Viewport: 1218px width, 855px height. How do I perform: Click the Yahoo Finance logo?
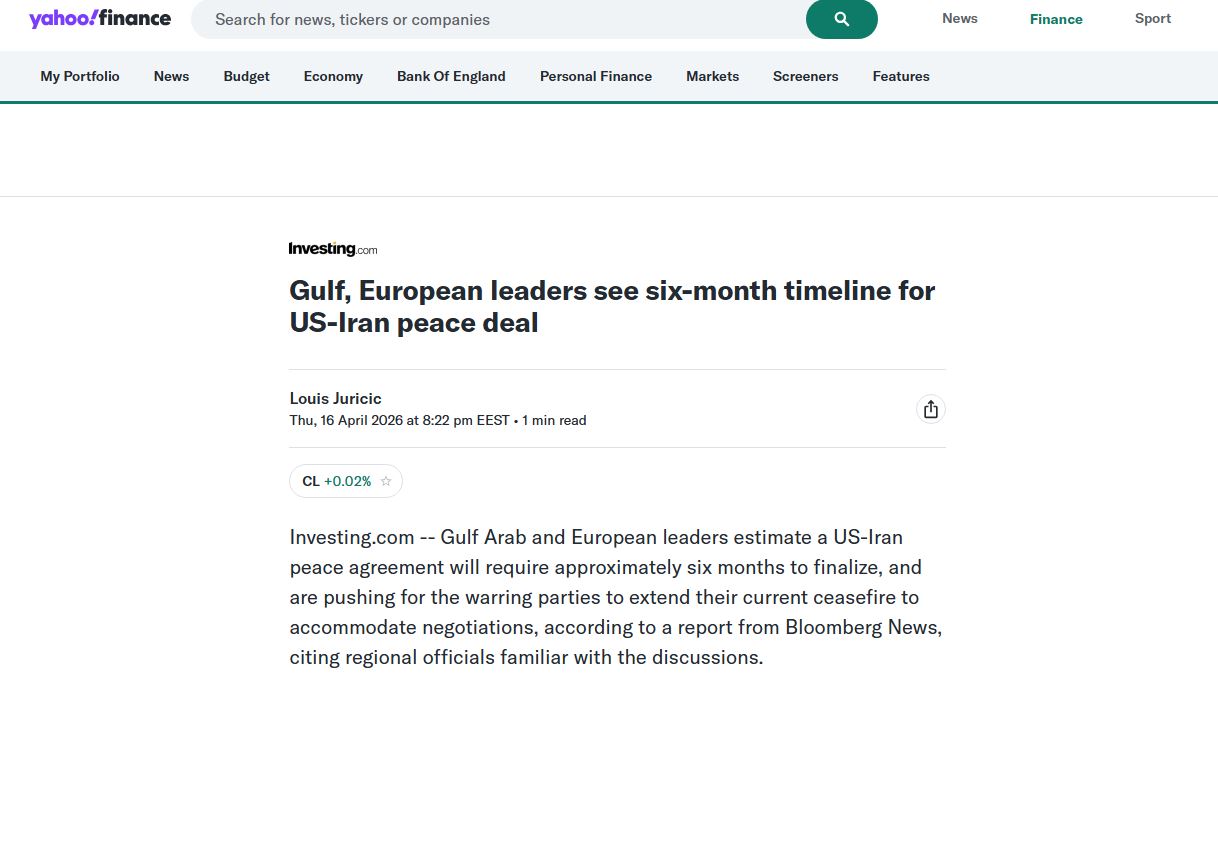point(100,19)
